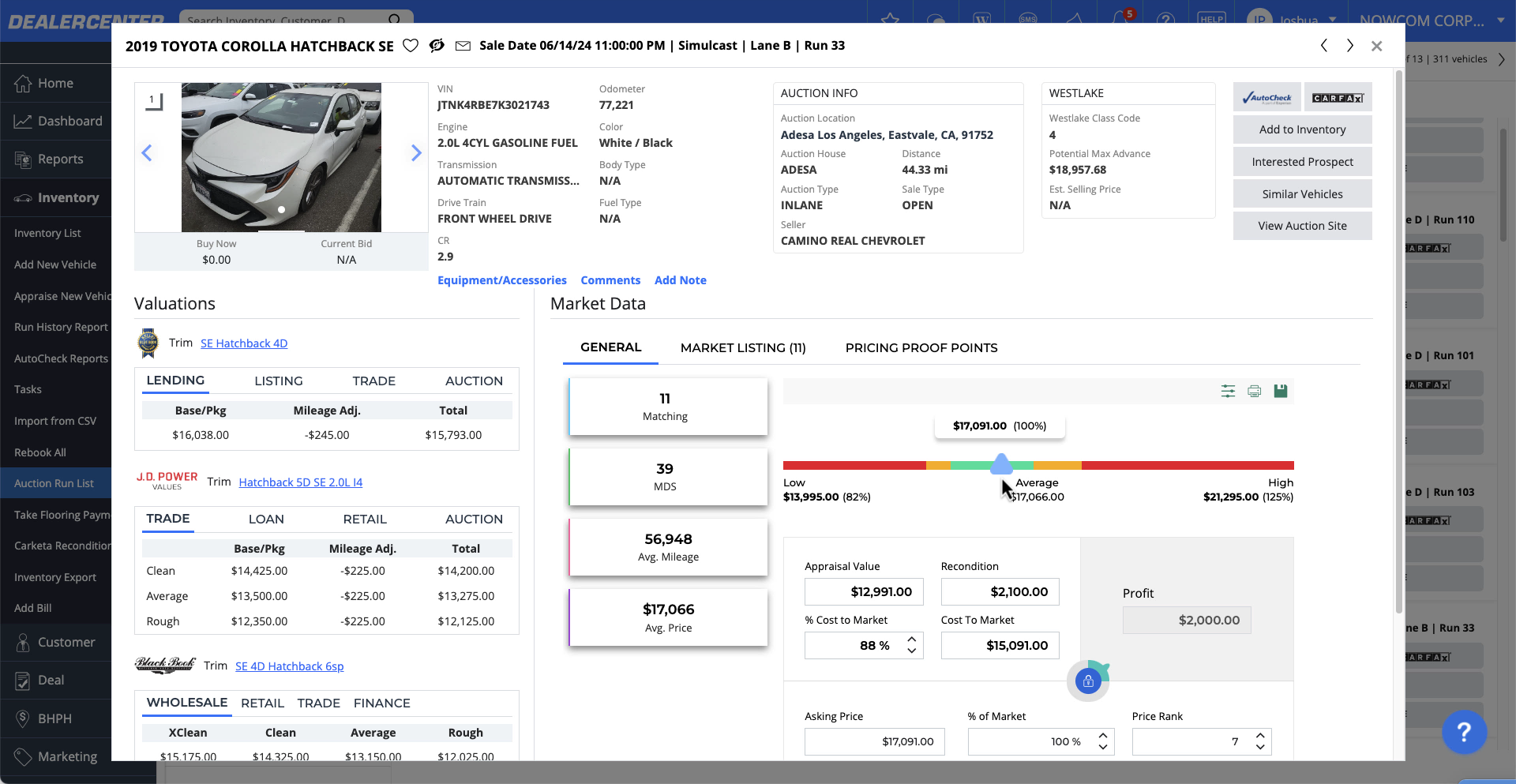
Task: Click the blue lock icon near profit
Action: pos(1088,681)
